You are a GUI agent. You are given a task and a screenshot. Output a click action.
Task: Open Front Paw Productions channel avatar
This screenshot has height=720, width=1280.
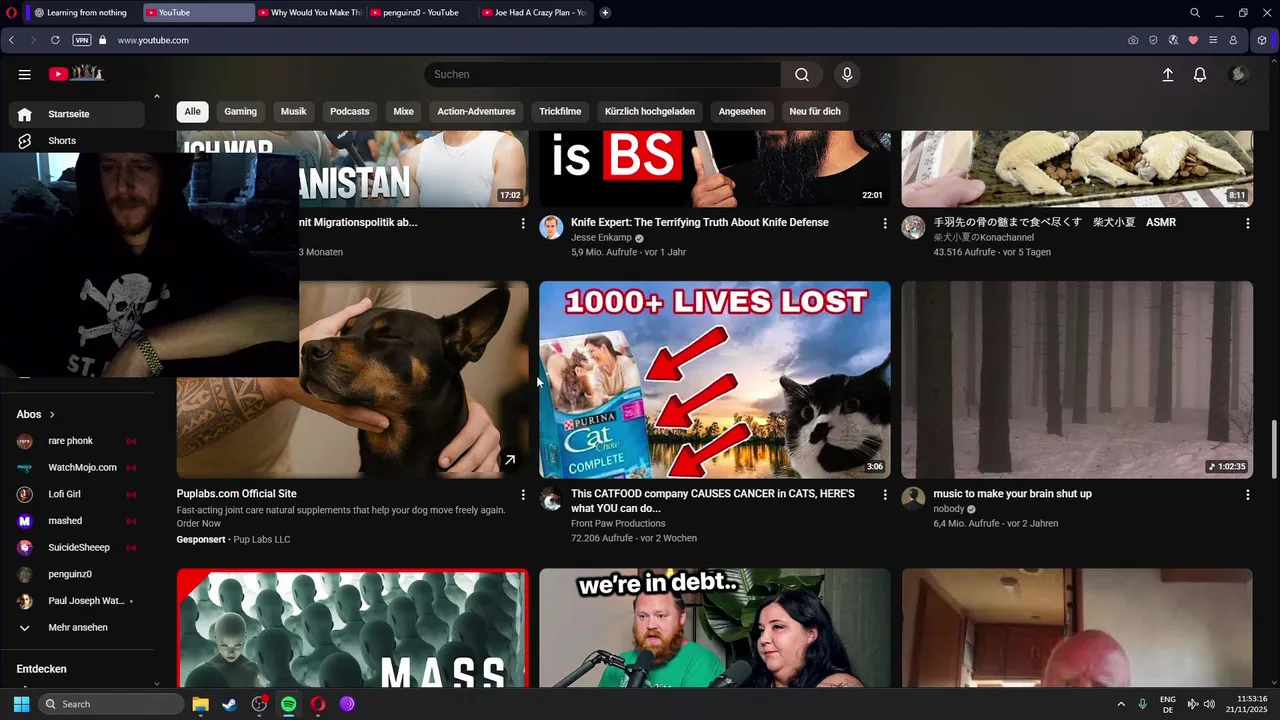coord(551,498)
